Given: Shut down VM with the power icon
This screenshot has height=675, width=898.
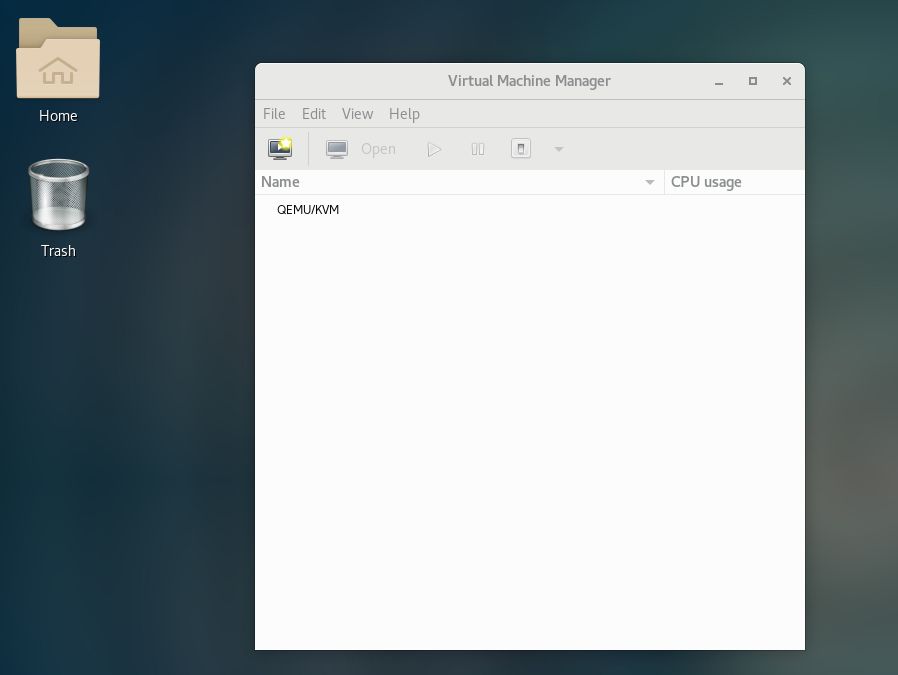Looking at the screenshot, I should pyautogui.click(x=521, y=149).
